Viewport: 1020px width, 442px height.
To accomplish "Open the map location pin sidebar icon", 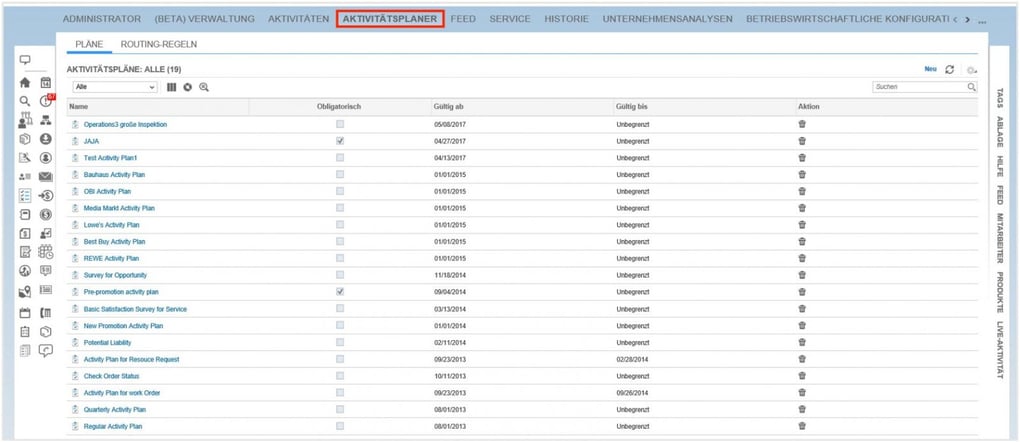I will (x=25, y=292).
